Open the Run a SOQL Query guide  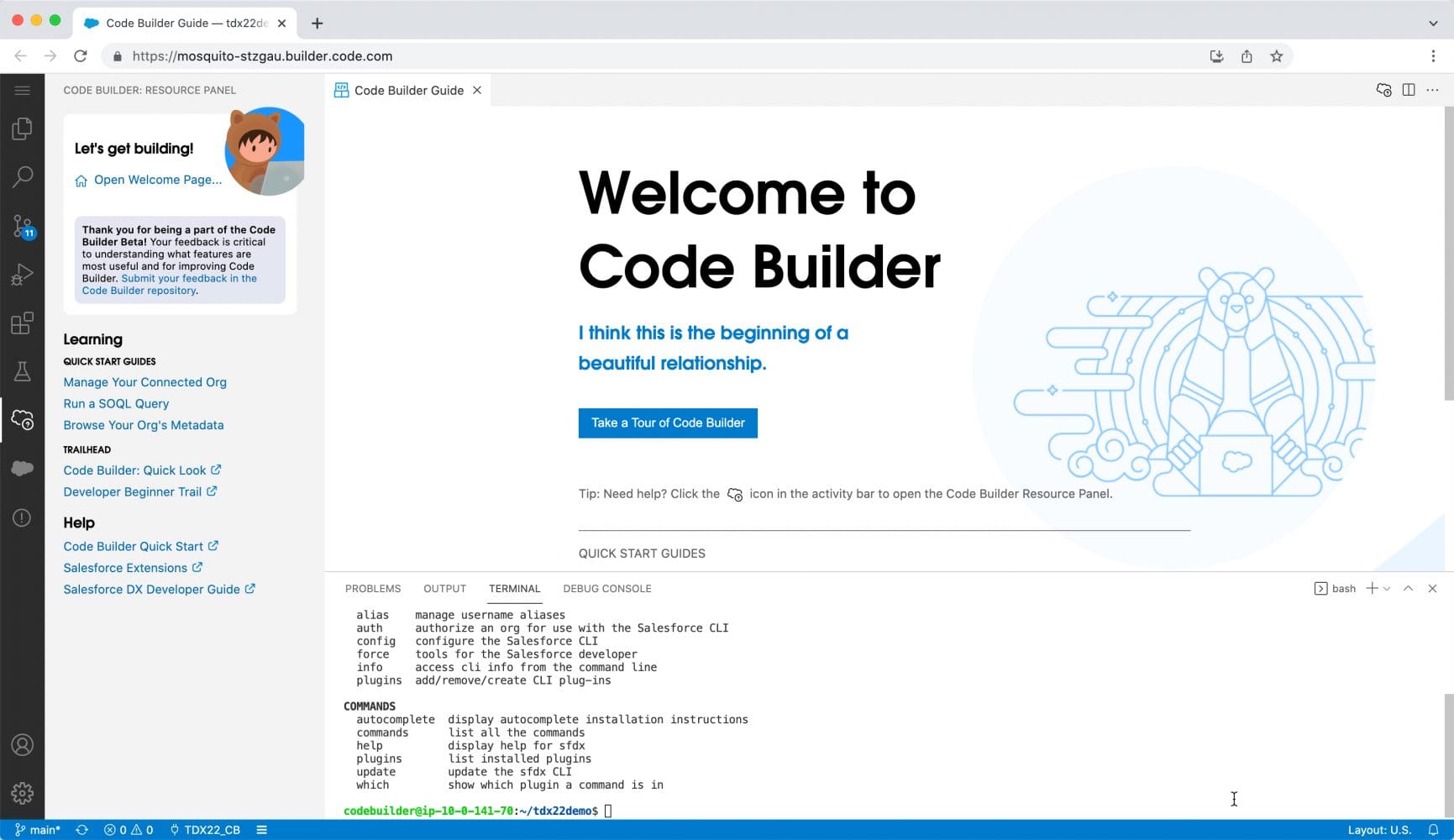[x=116, y=404]
